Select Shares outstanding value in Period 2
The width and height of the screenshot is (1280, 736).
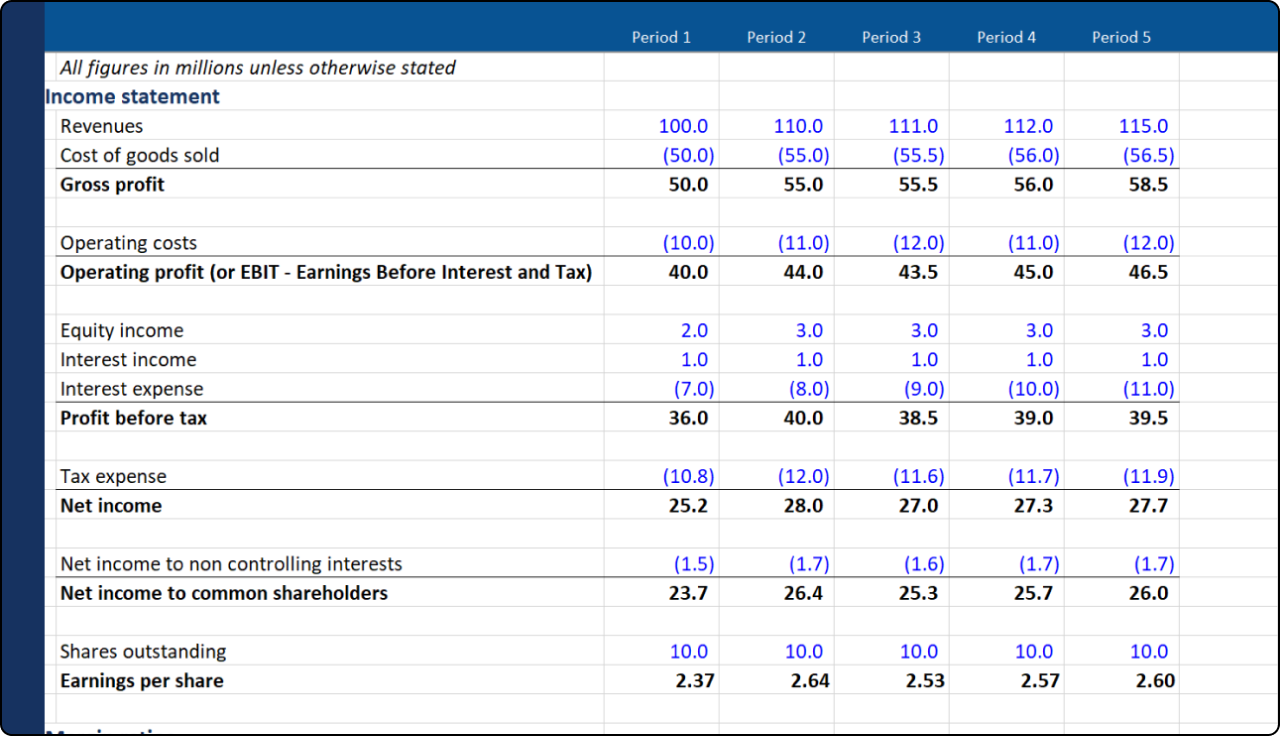pyautogui.click(x=803, y=652)
